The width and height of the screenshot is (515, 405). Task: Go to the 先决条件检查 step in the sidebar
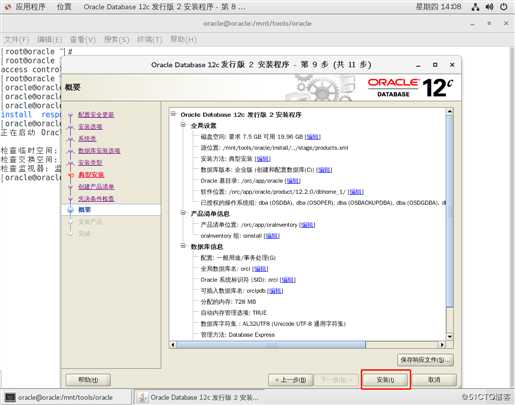click(96, 199)
